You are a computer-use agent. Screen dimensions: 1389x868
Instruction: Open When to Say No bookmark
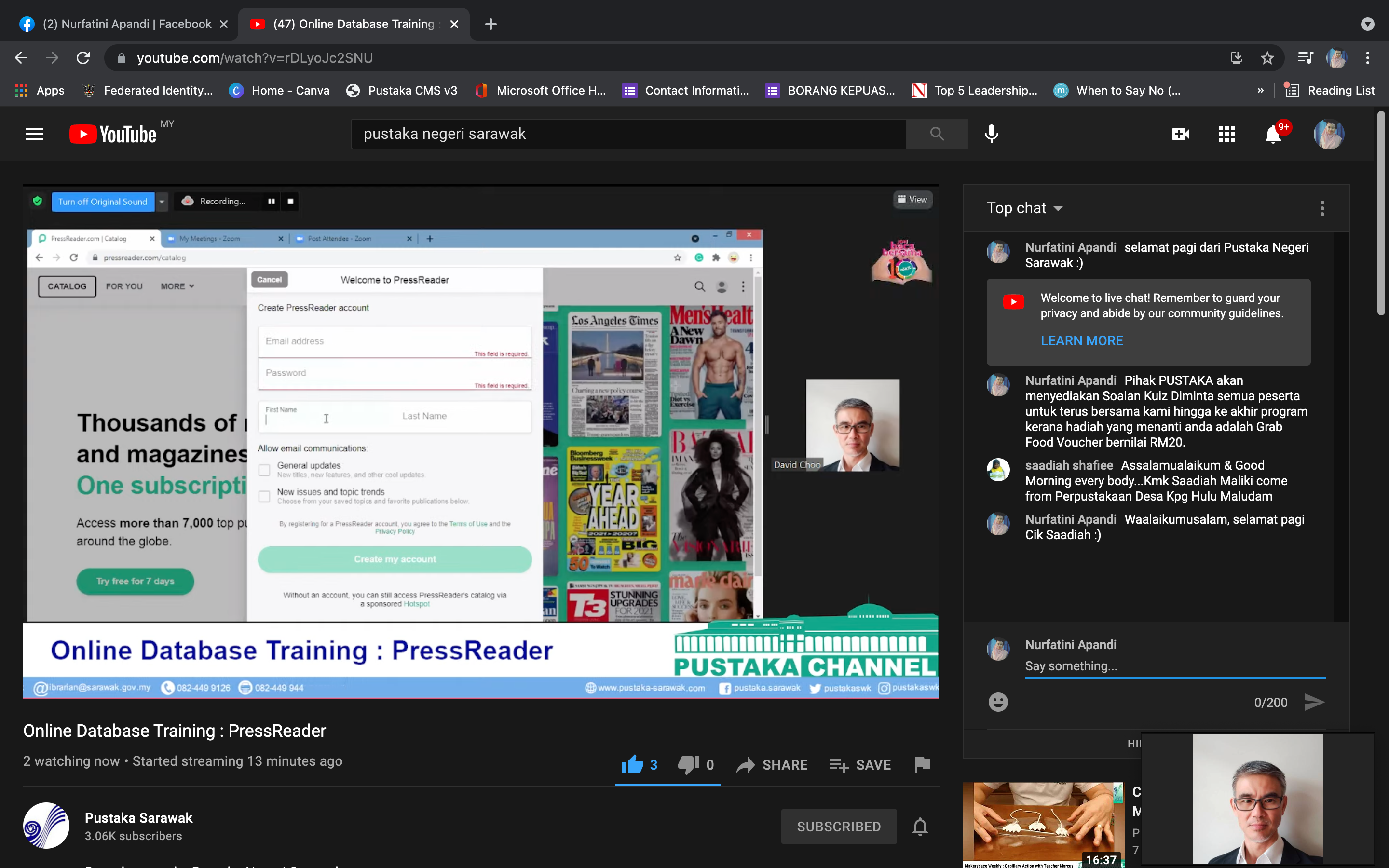tap(1117, 91)
